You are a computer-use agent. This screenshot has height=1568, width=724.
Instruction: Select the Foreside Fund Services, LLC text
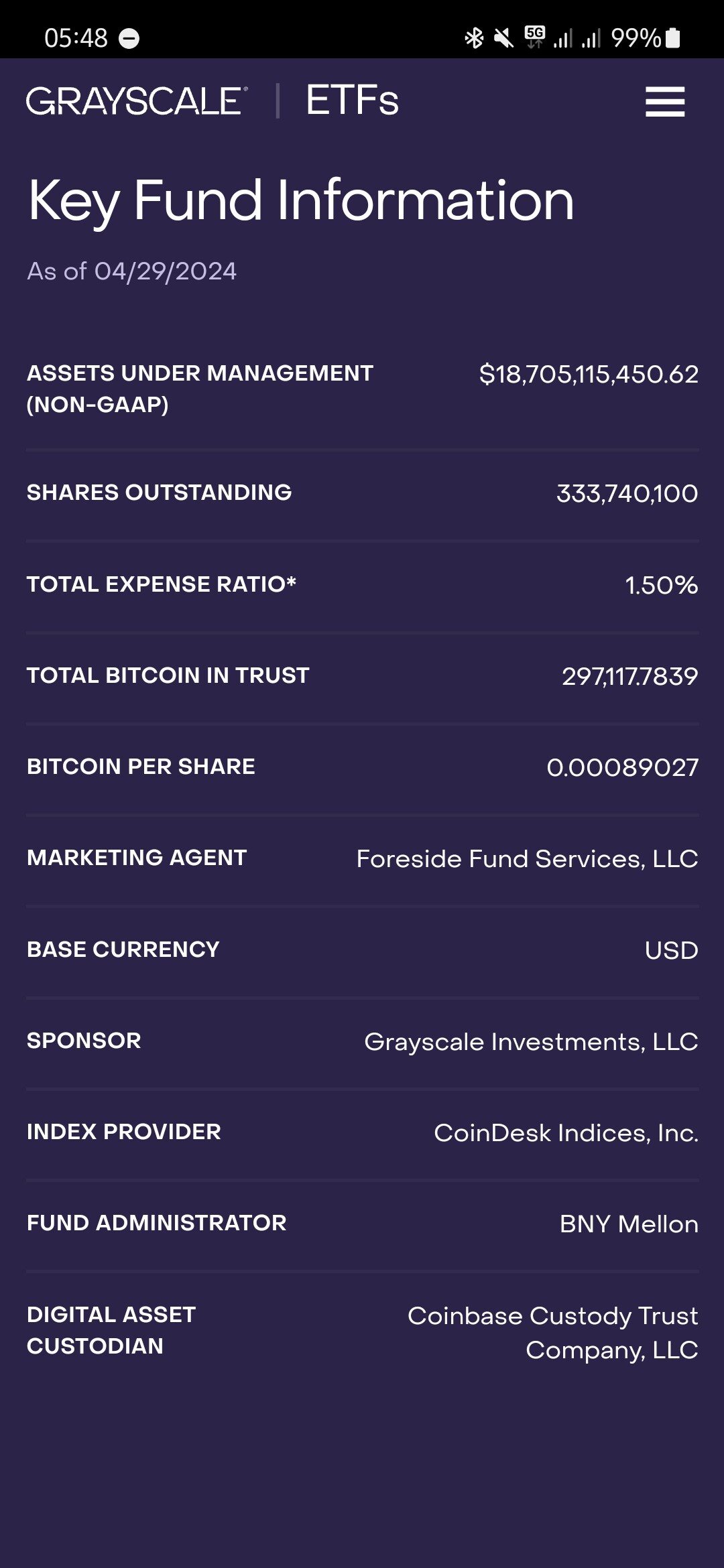(x=527, y=859)
